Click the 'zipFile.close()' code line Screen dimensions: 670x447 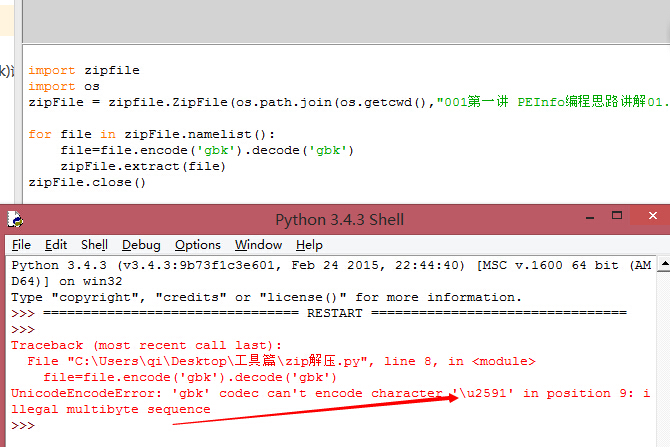(87, 182)
